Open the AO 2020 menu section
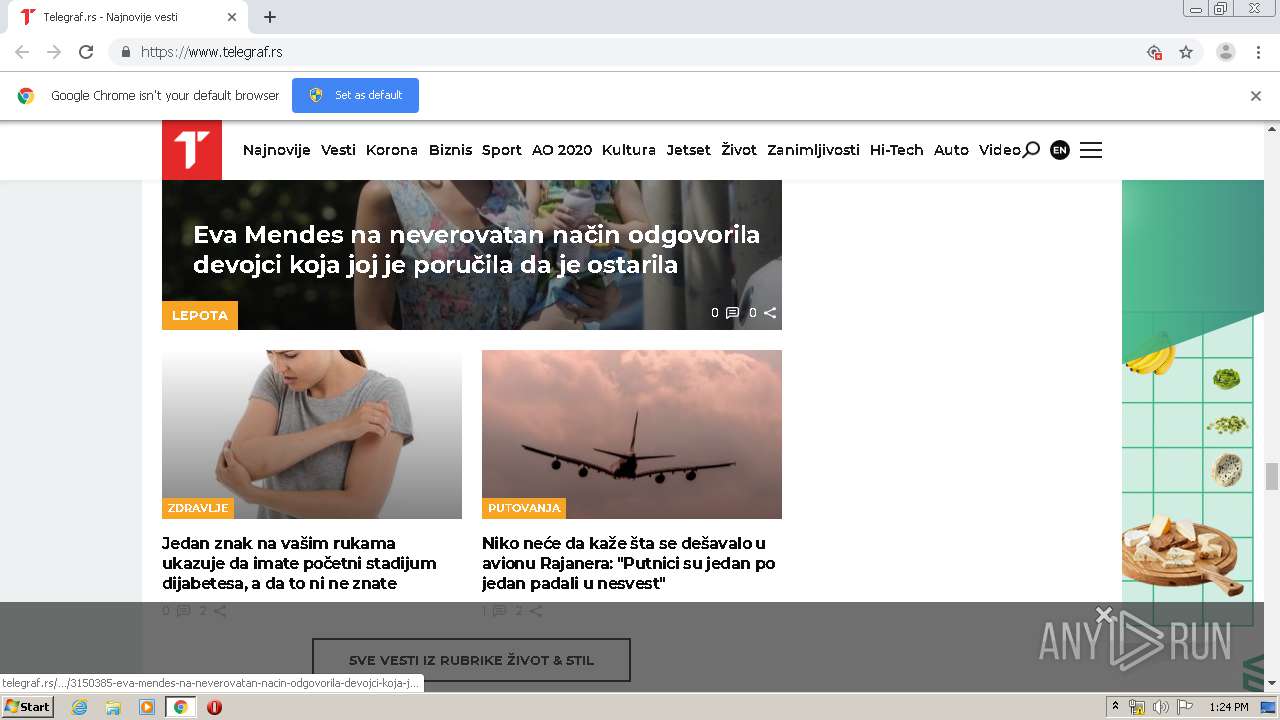 point(562,150)
